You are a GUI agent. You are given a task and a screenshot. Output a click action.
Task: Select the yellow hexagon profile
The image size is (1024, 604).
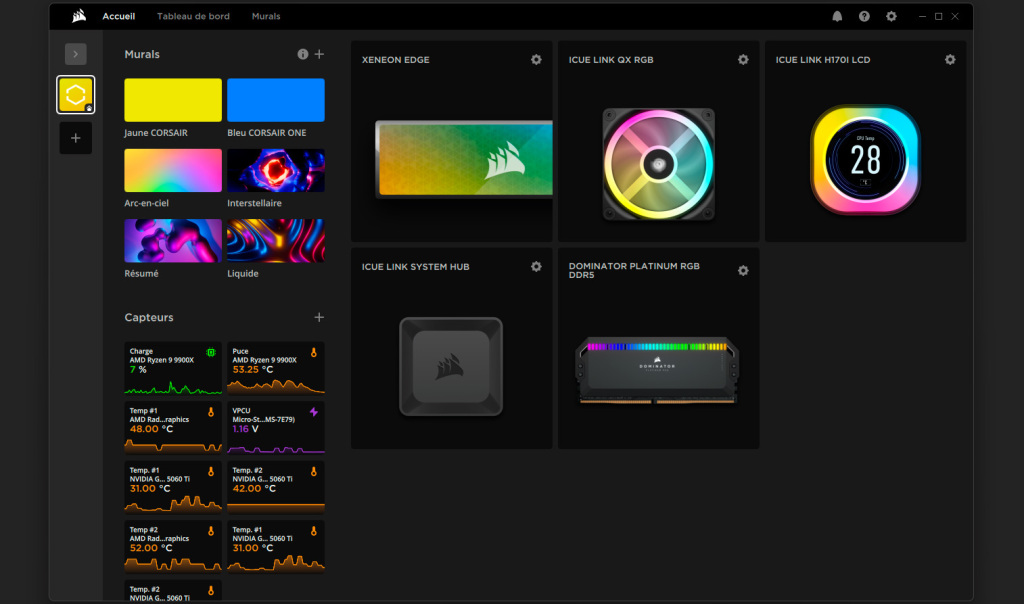click(x=76, y=95)
